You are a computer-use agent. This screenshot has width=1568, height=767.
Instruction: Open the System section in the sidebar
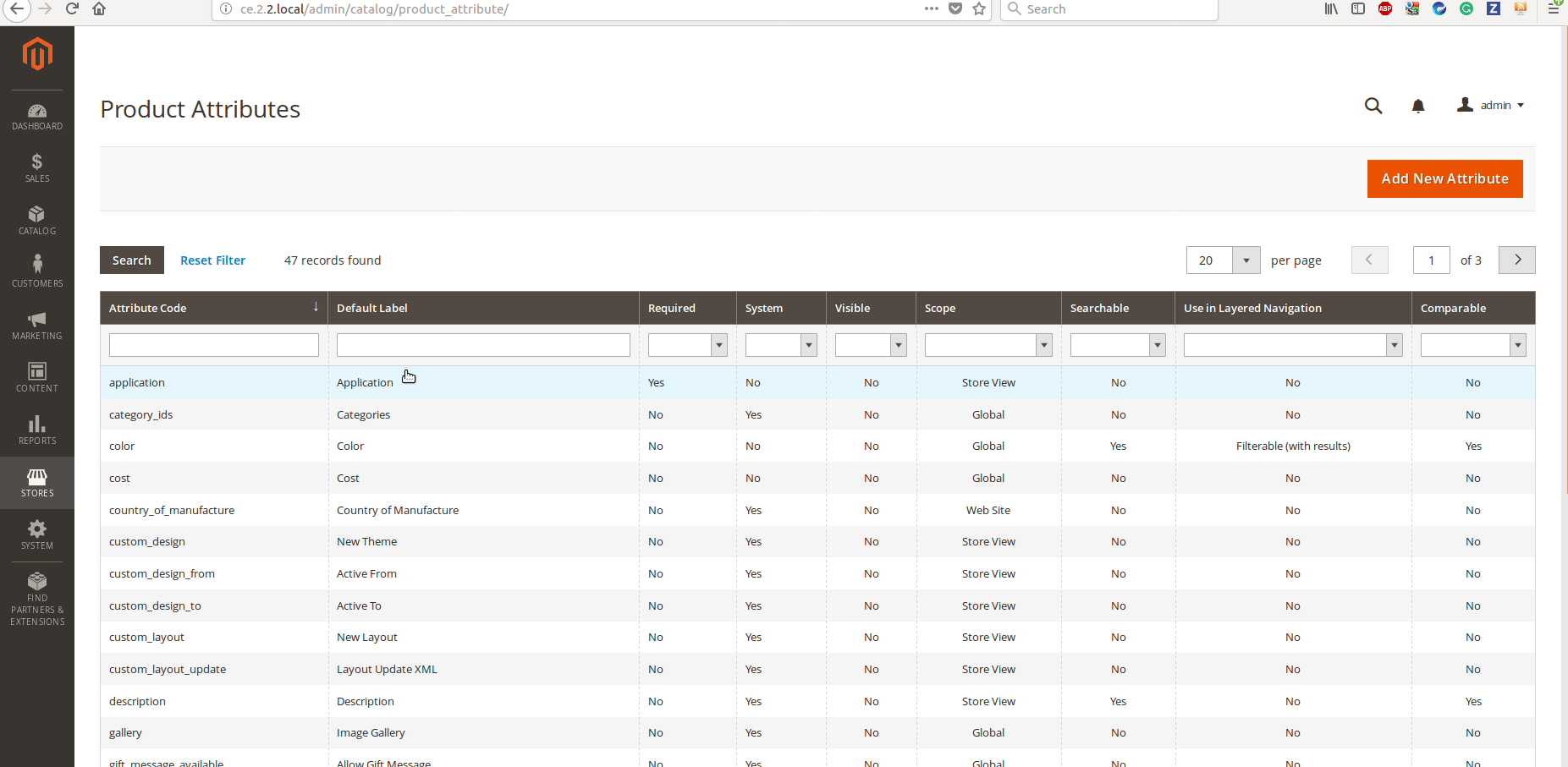coord(37,534)
